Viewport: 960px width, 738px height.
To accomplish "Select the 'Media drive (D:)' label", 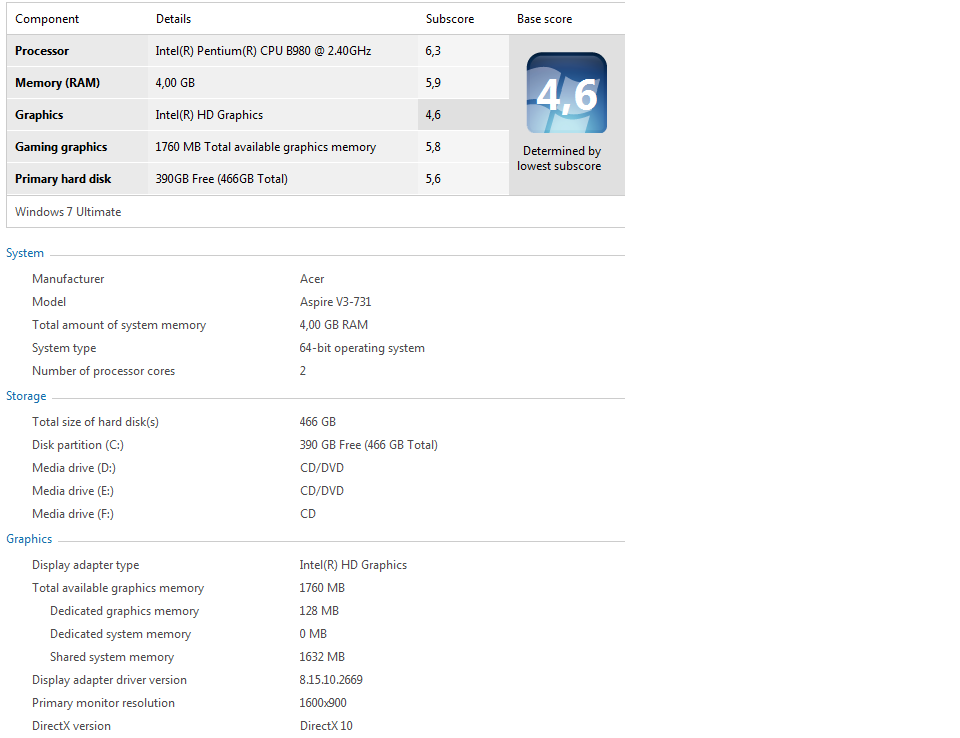I will coord(74,468).
